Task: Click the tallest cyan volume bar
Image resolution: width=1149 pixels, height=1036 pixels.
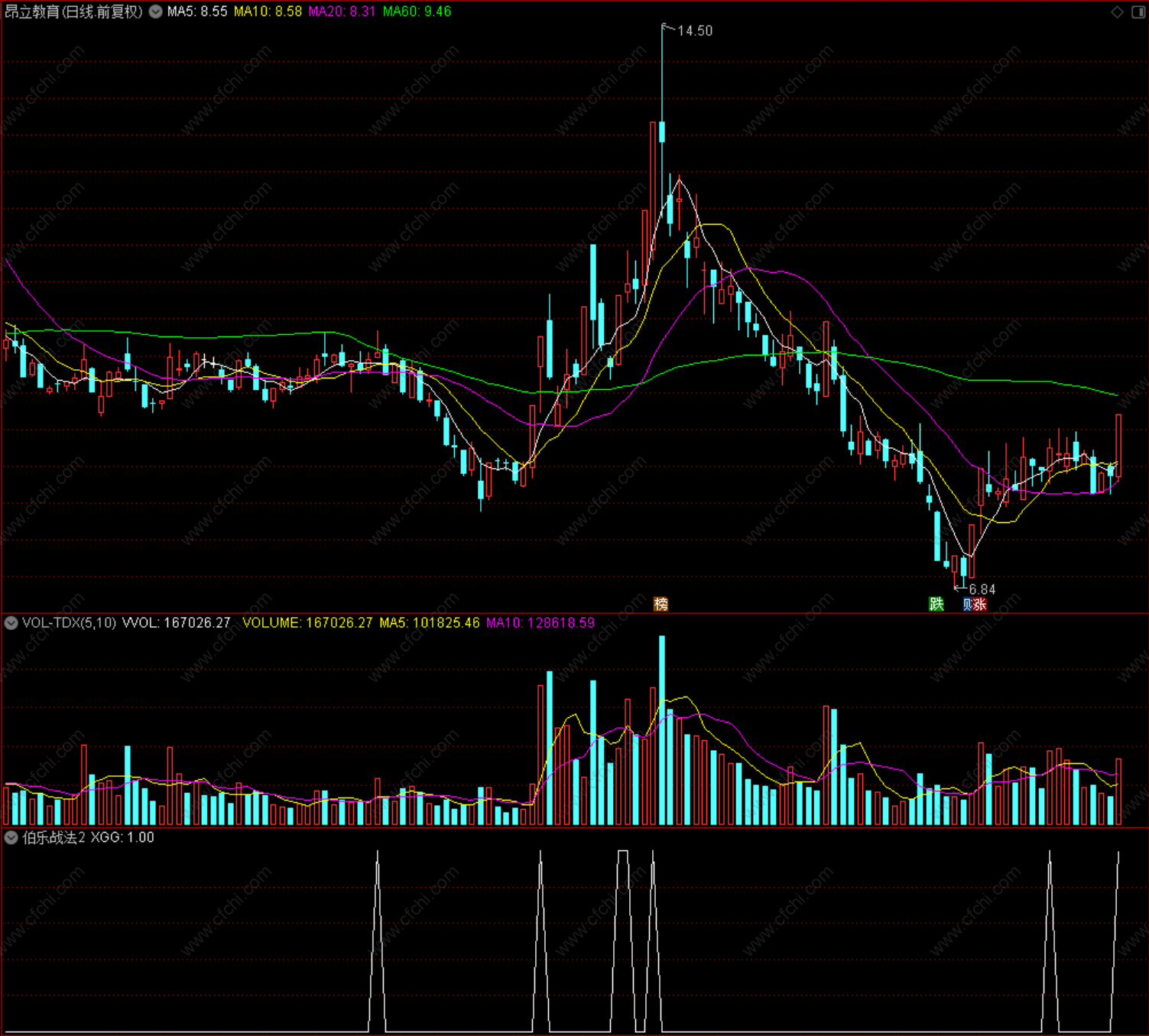Action: pos(662,730)
